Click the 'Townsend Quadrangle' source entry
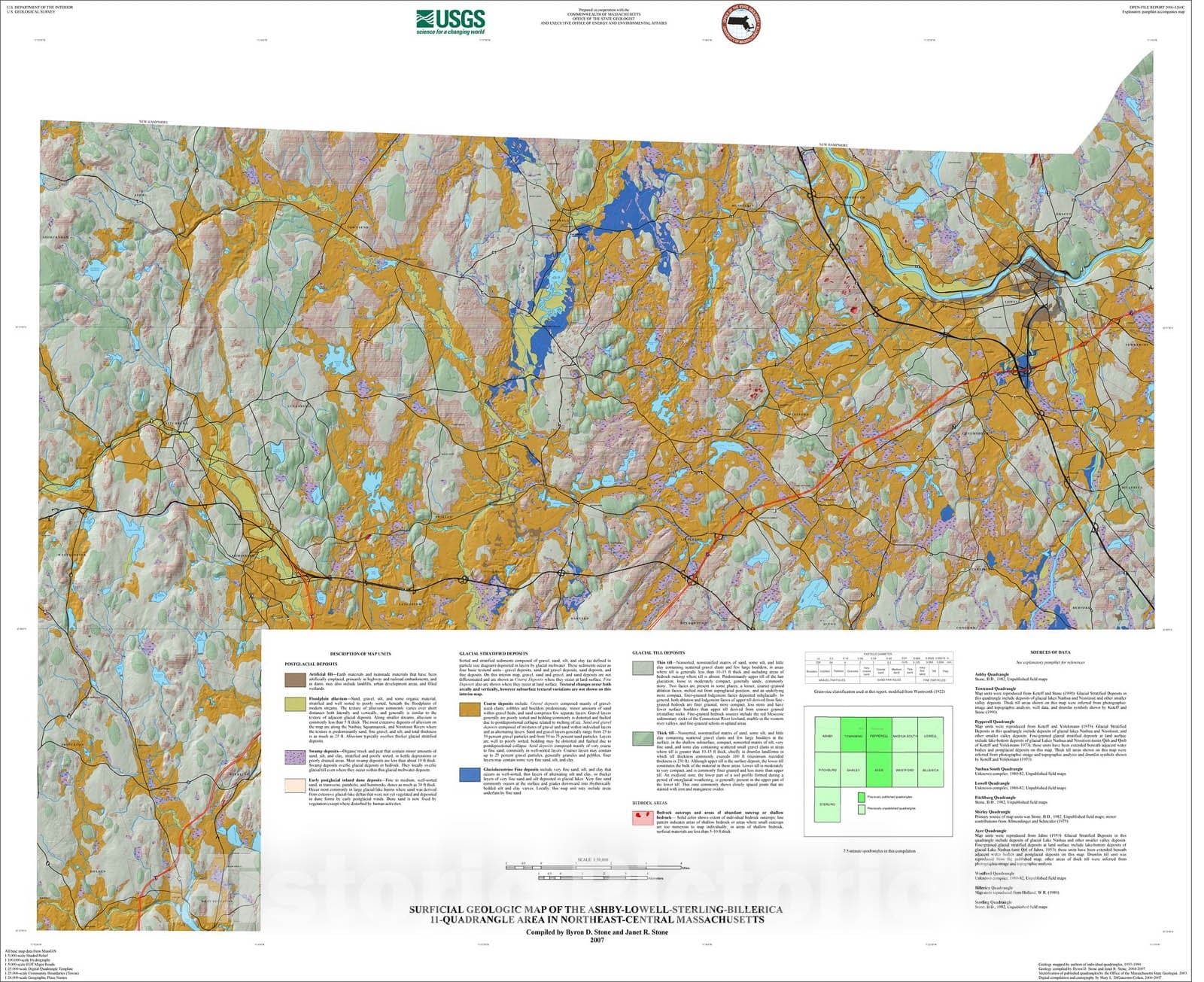Image resolution: width=1204 pixels, height=982 pixels. pos(1050,700)
